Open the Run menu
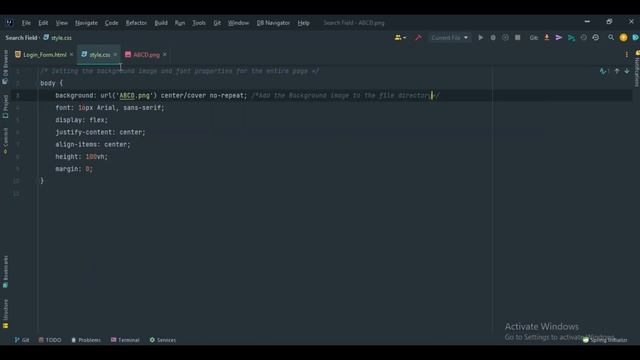This screenshot has height=360, width=640. (180, 23)
